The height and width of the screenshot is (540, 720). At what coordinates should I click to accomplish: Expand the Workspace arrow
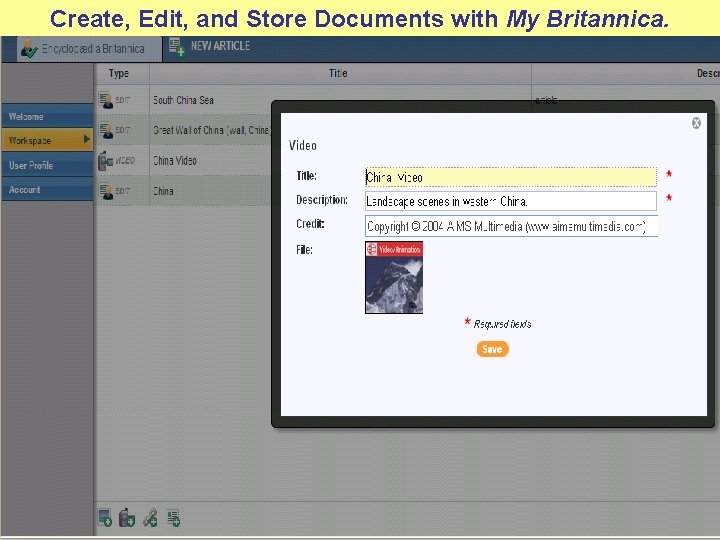pyautogui.click(x=86, y=139)
